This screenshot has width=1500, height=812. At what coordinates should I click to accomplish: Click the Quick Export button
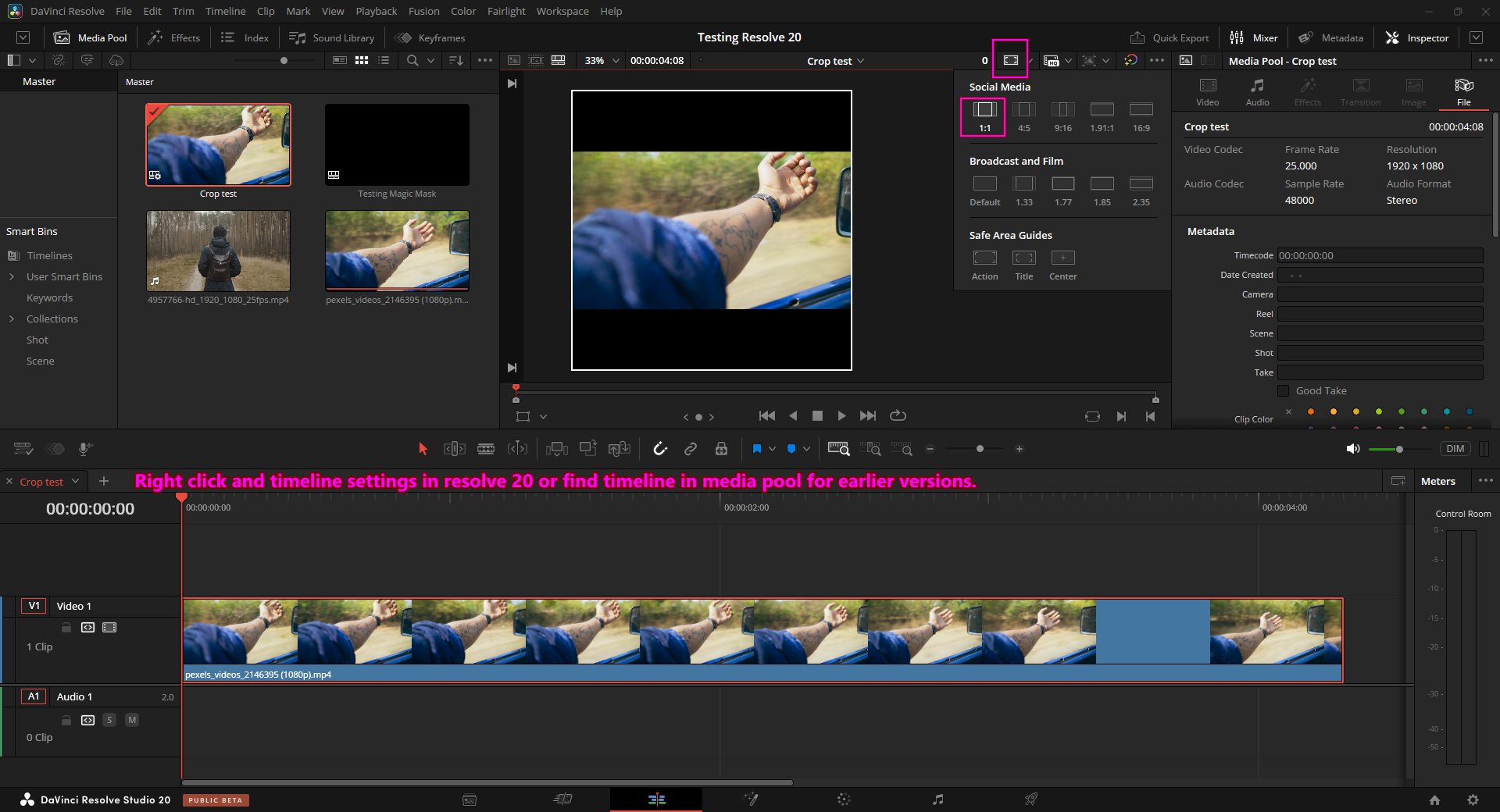point(1170,37)
